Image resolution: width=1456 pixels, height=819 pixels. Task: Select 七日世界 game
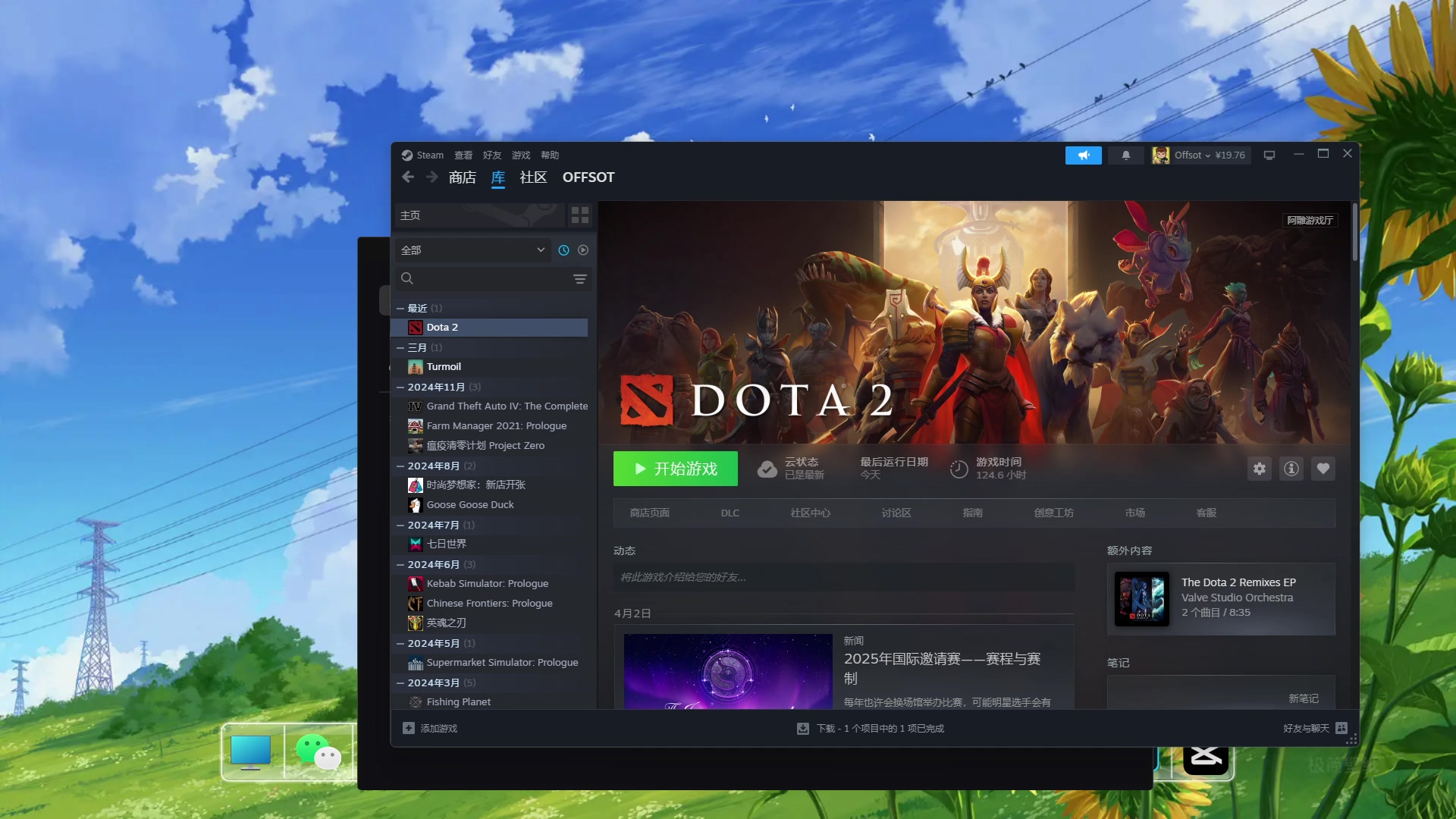click(490, 544)
